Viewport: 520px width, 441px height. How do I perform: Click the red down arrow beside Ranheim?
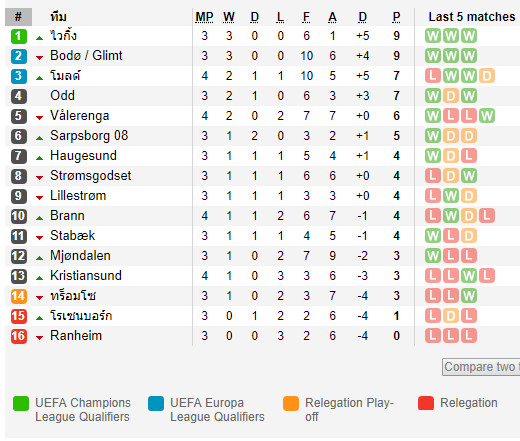pyautogui.click(x=39, y=338)
